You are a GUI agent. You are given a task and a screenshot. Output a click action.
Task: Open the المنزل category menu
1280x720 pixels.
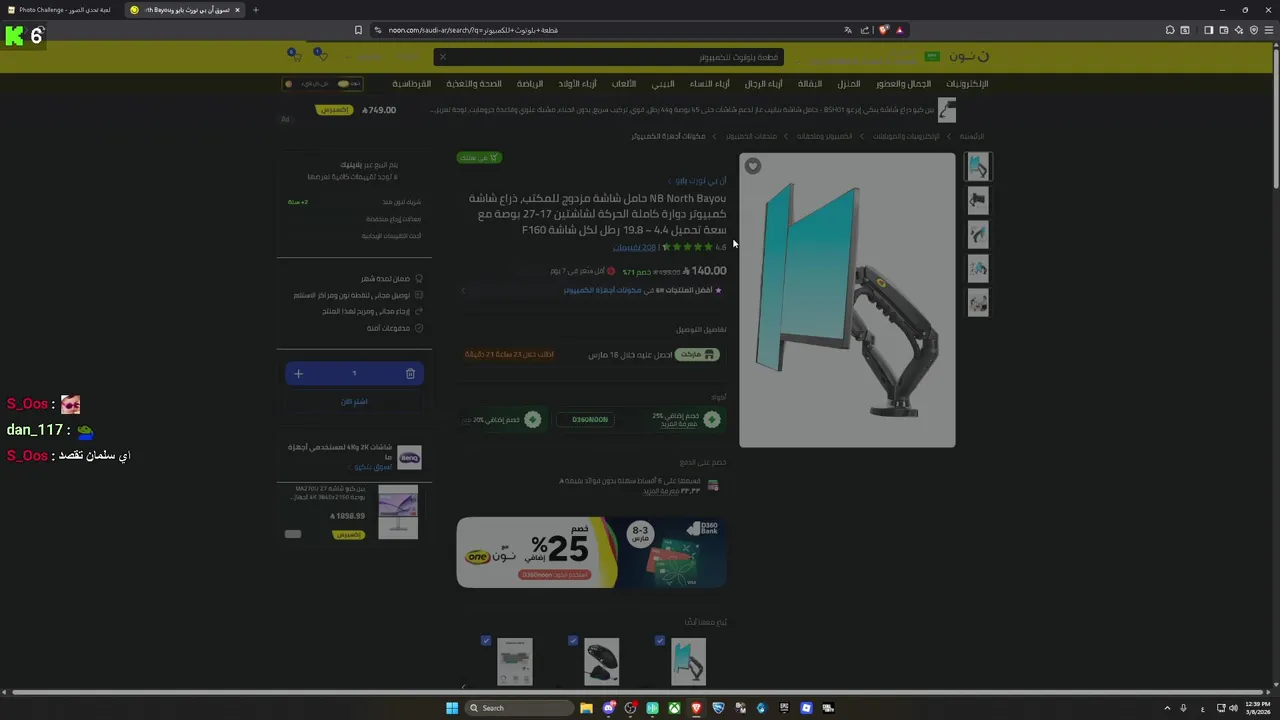849,84
